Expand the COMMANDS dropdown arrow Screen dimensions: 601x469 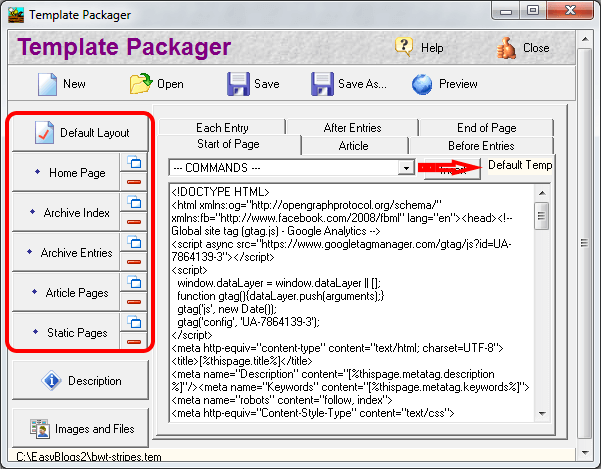click(x=406, y=168)
